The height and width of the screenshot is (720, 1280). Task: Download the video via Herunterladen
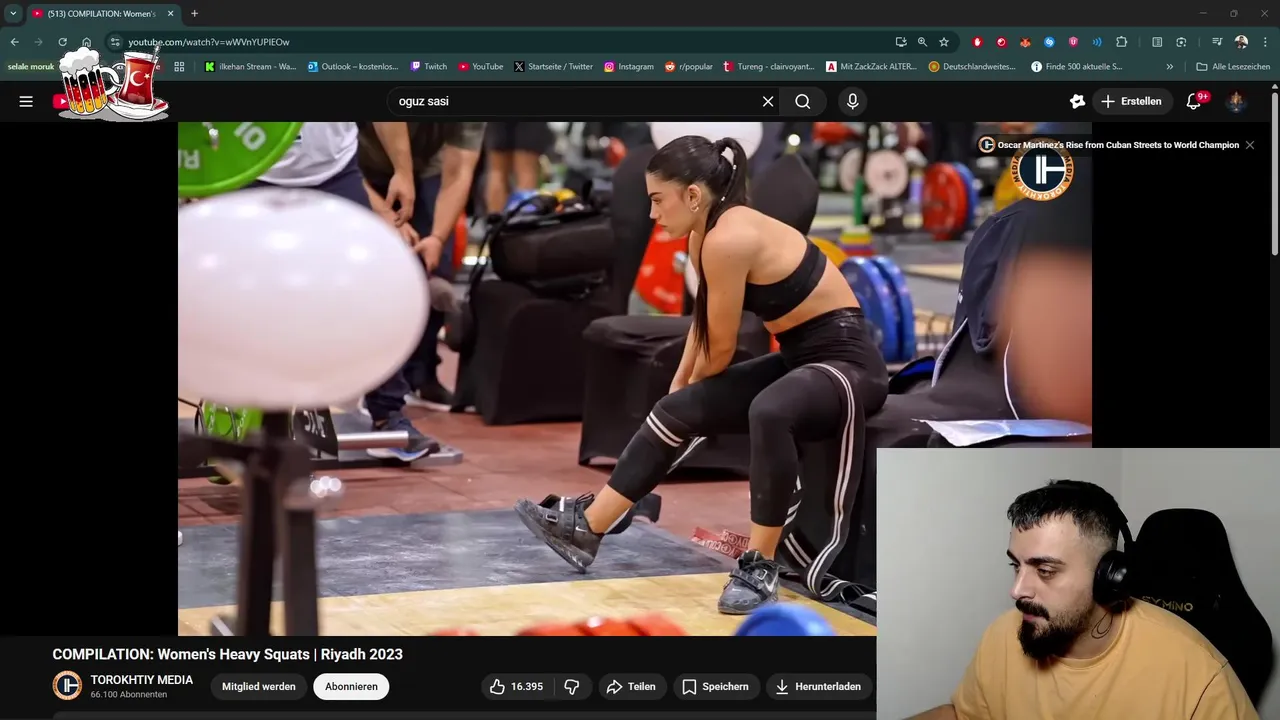pos(818,686)
